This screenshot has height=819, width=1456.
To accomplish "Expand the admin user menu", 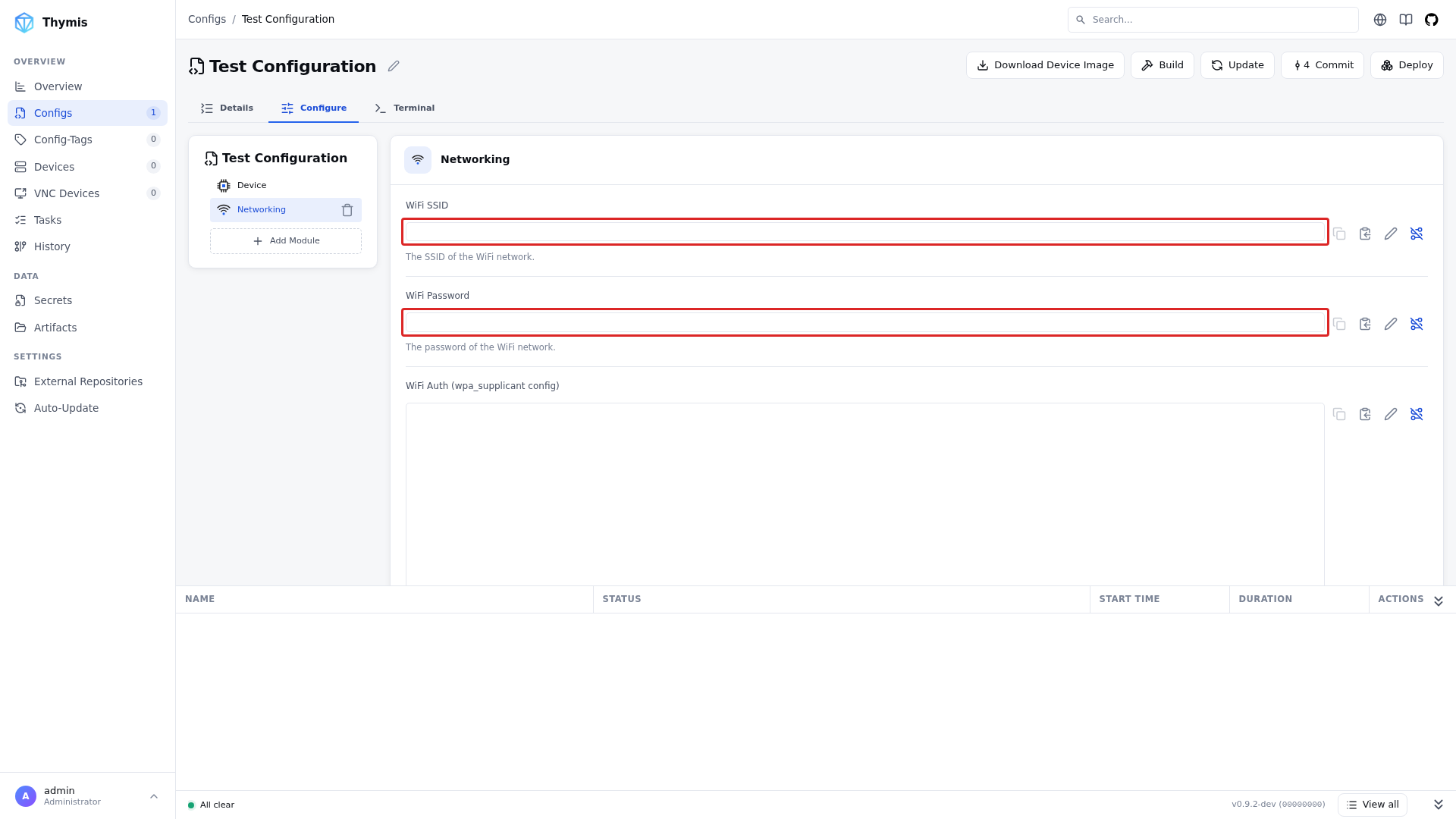I will coord(154,796).
